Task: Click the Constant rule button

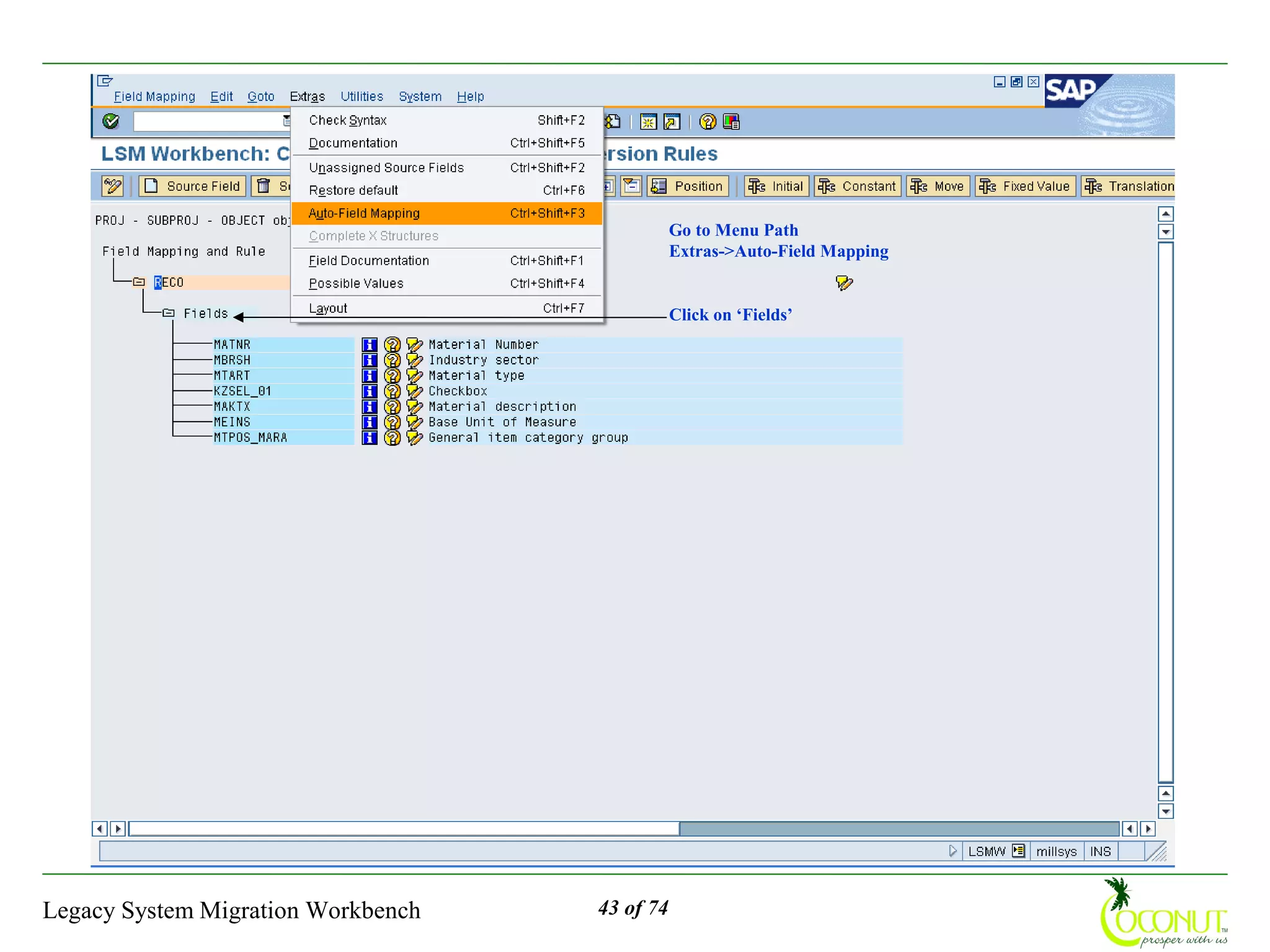Action: pyautogui.click(x=858, y=186)
